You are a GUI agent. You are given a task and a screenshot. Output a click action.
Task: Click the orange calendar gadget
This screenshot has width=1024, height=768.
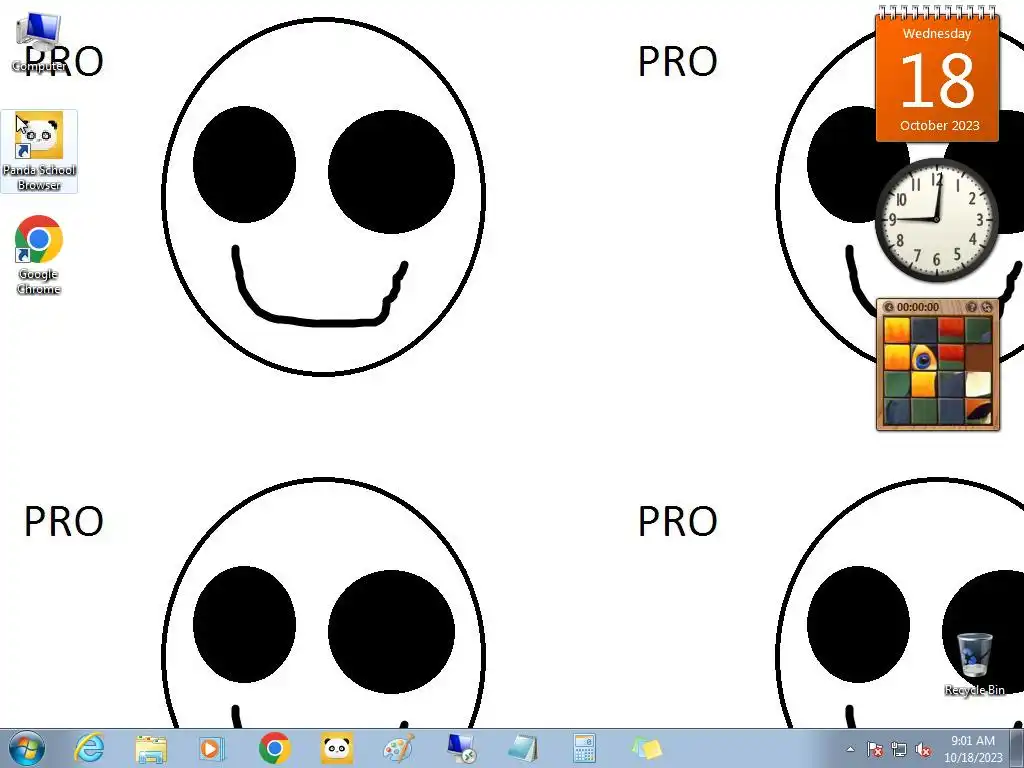938,73
